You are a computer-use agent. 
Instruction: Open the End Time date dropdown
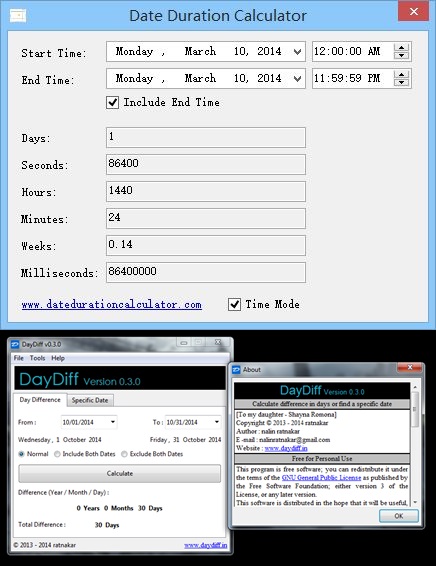click(297, 79)
